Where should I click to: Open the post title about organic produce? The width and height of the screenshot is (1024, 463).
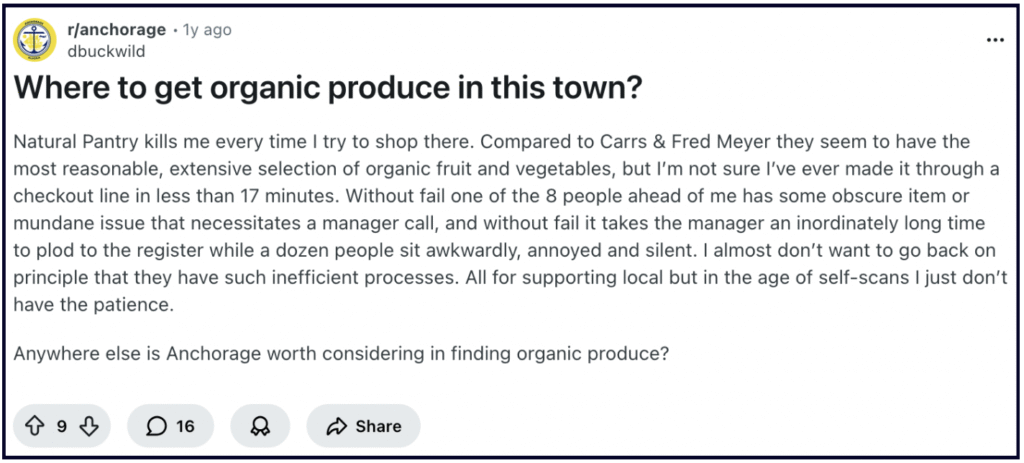click(x=328, y=89)
